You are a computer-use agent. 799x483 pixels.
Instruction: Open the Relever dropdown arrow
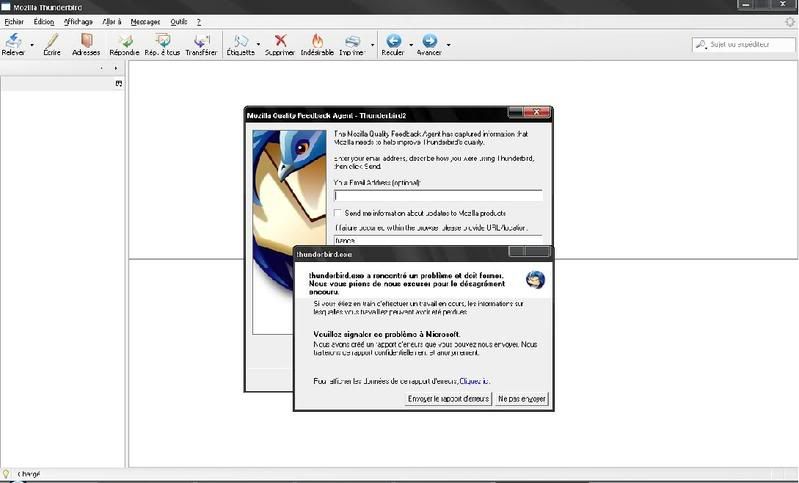click(x=32, y=45)
